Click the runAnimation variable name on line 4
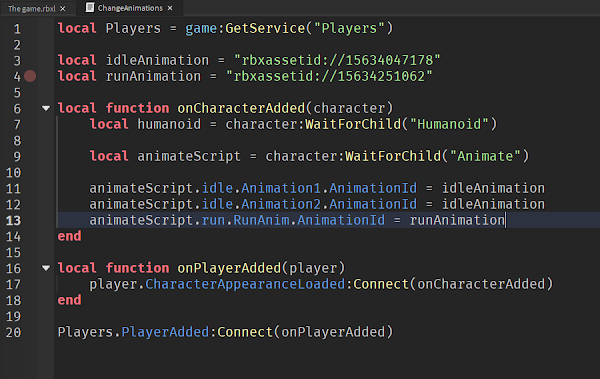This screenshot has height=379, width=600. tap(153, 76)
